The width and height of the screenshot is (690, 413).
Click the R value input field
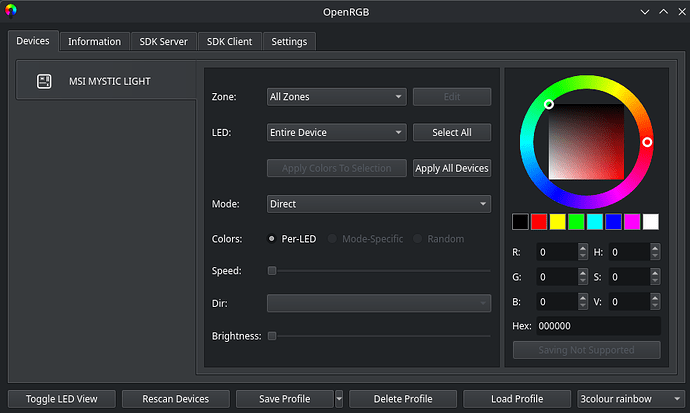pos(557,252)
